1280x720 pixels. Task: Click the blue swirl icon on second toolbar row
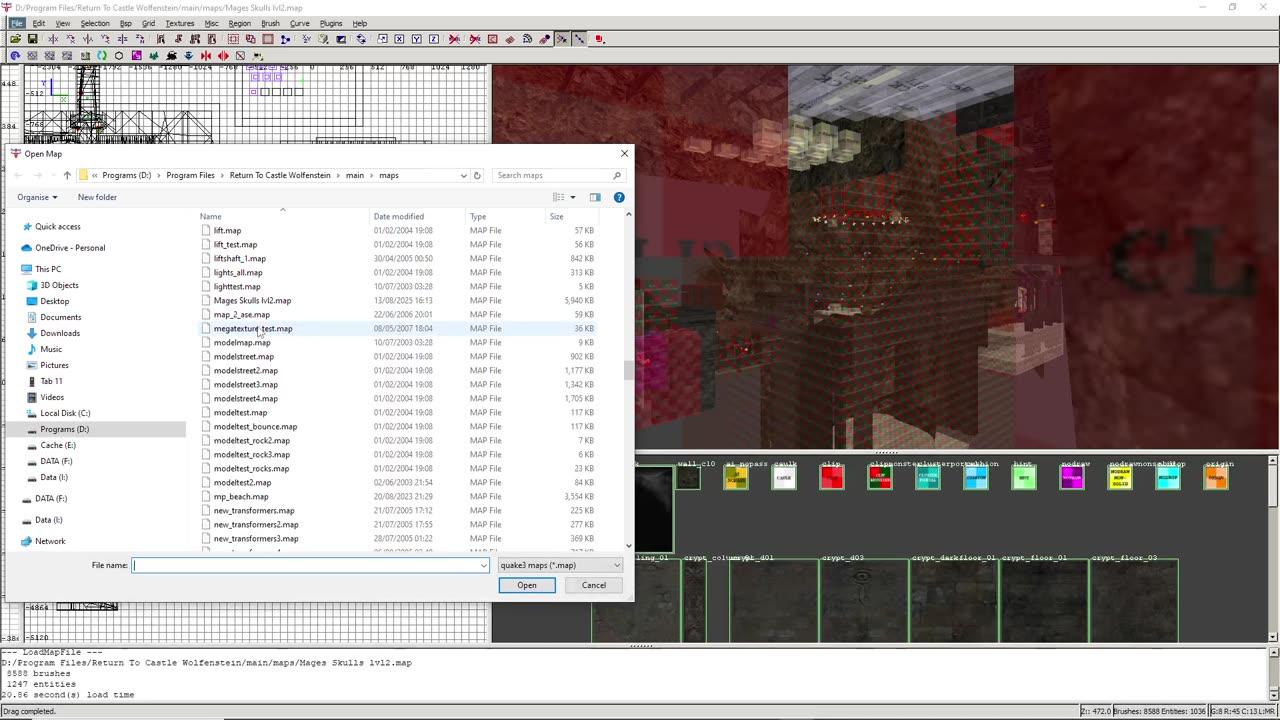[15, 55]
